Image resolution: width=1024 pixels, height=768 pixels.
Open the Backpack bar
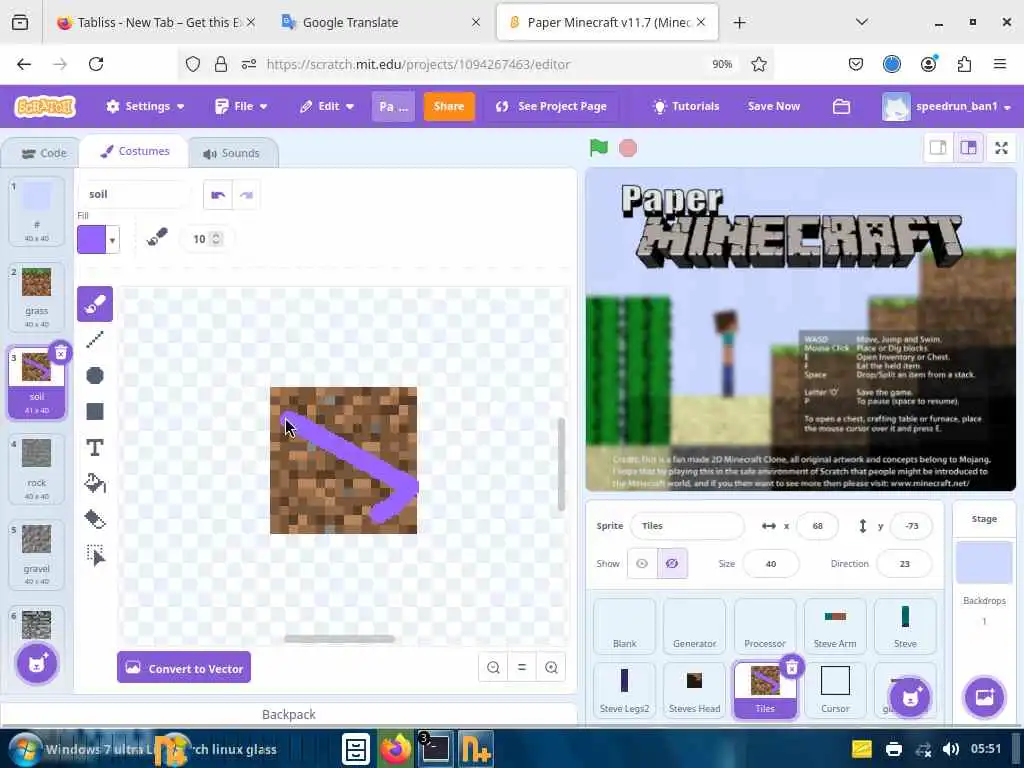(x=289, y=714)
